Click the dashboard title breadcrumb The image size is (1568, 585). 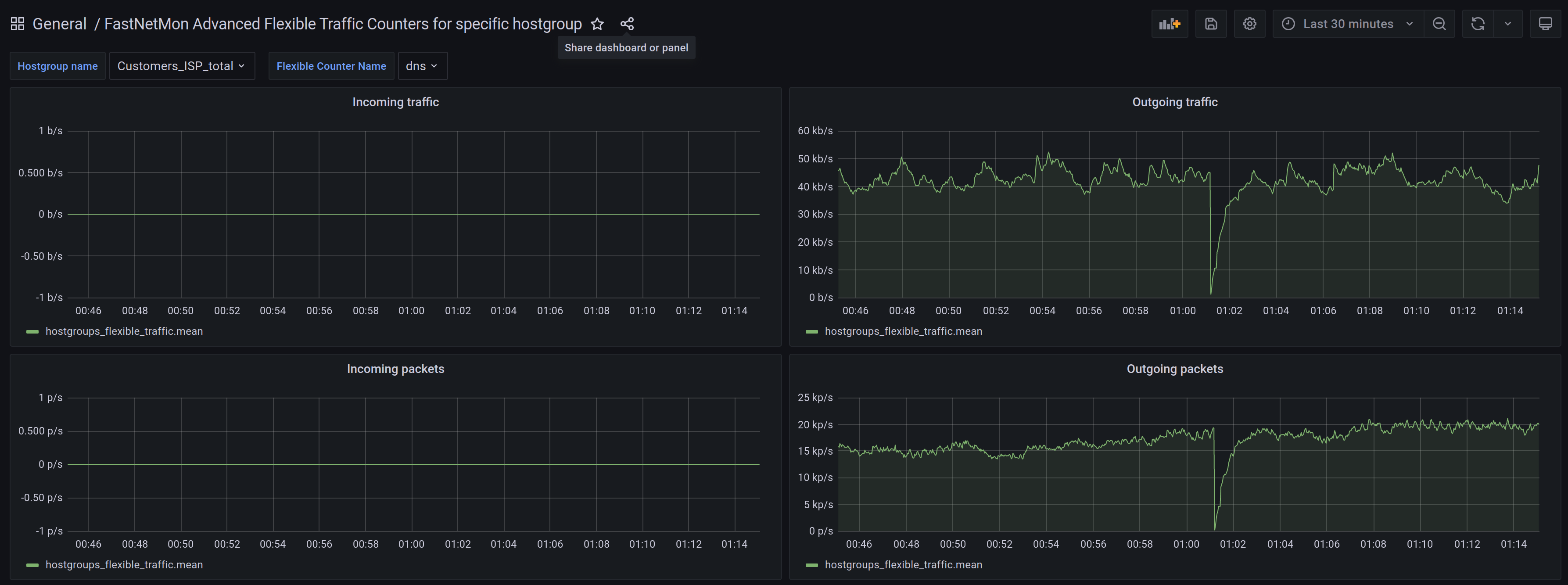343,24
